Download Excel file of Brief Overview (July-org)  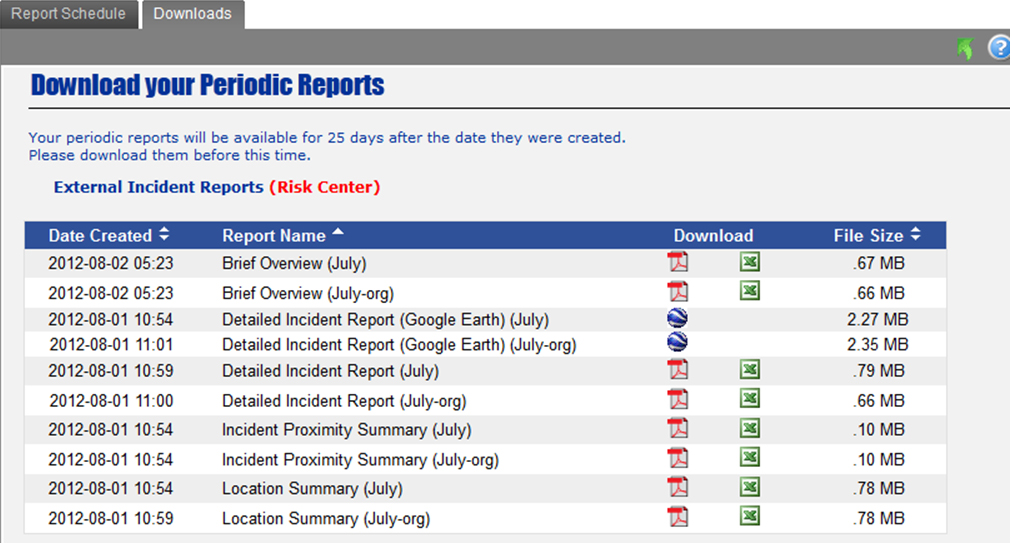[749, 291]
